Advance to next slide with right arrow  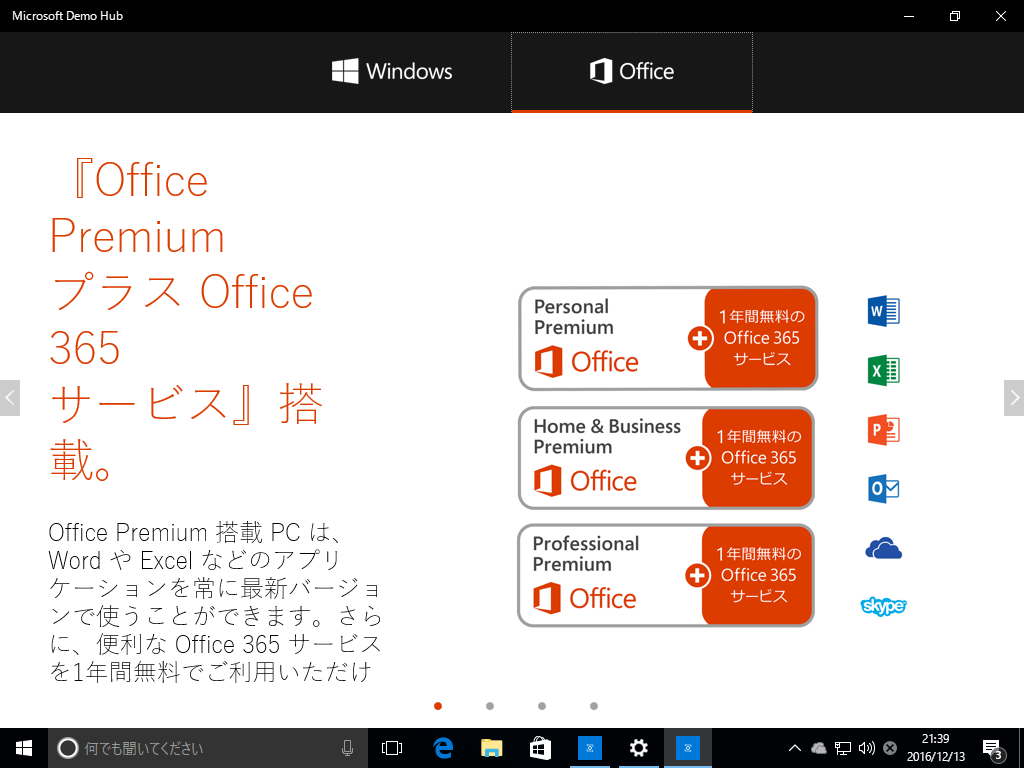tap(1014, 398)
